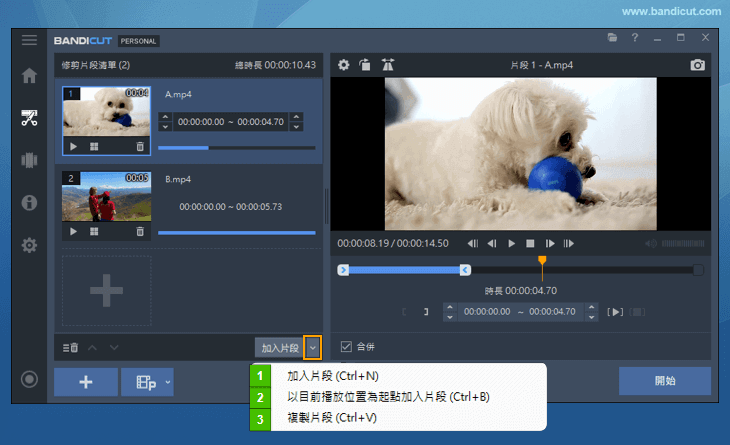The width and height of the screenshot is (730, 445).
Task: Select the B.mp4 mountain thumbnail
Action: pos(107,196)
